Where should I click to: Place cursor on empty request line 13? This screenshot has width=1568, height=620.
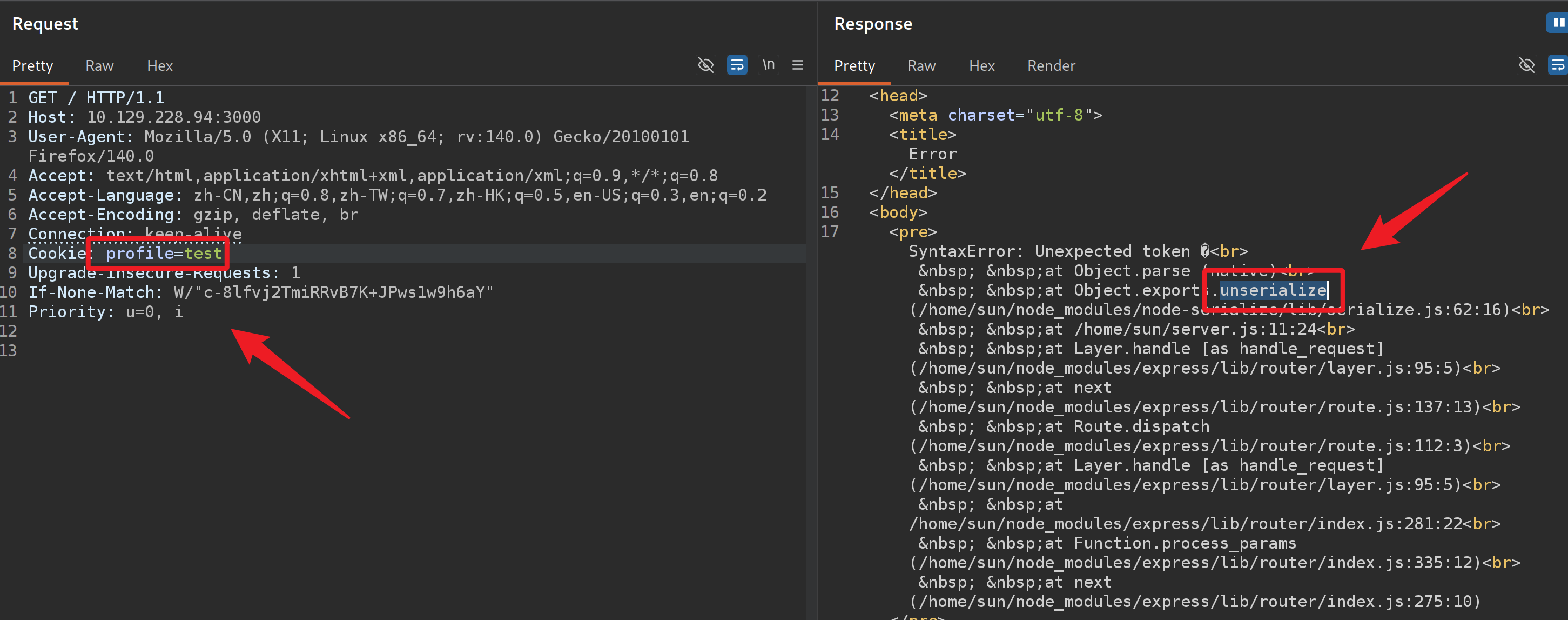pyautogui.click(x=183, y=351)
